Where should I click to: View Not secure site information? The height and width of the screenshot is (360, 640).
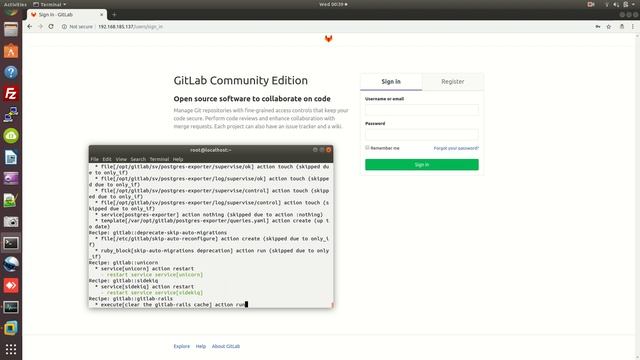(x=77, y=27)
